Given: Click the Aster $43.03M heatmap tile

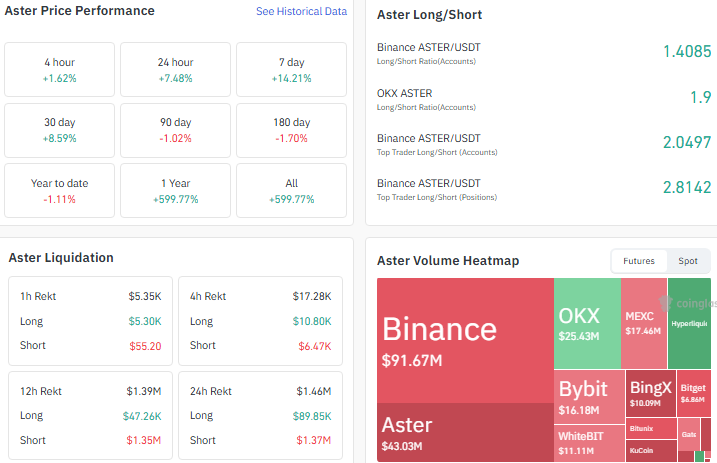Looking at the screenshot, I should pos(465,432).
